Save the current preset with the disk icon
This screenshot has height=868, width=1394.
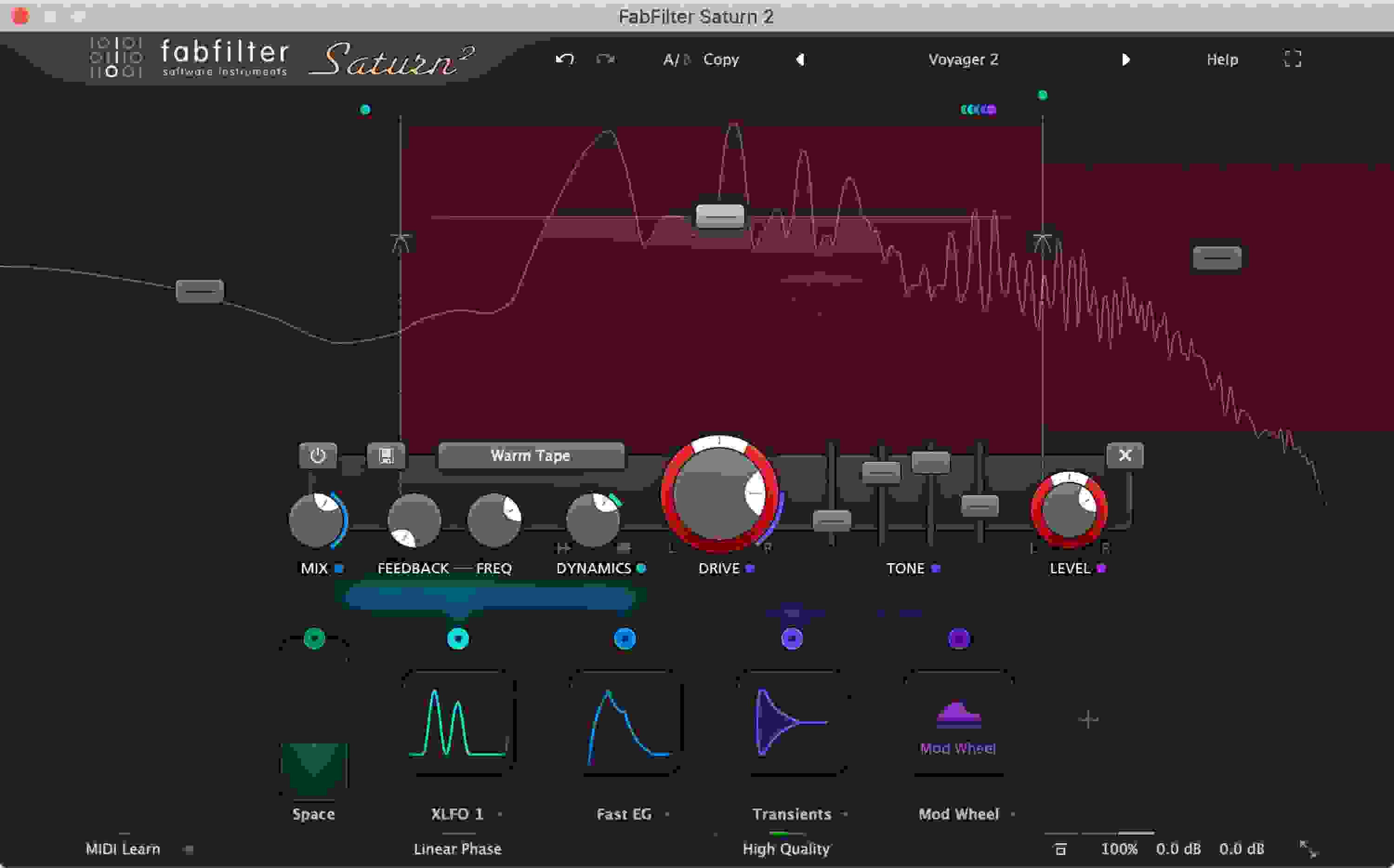[387, 455]
